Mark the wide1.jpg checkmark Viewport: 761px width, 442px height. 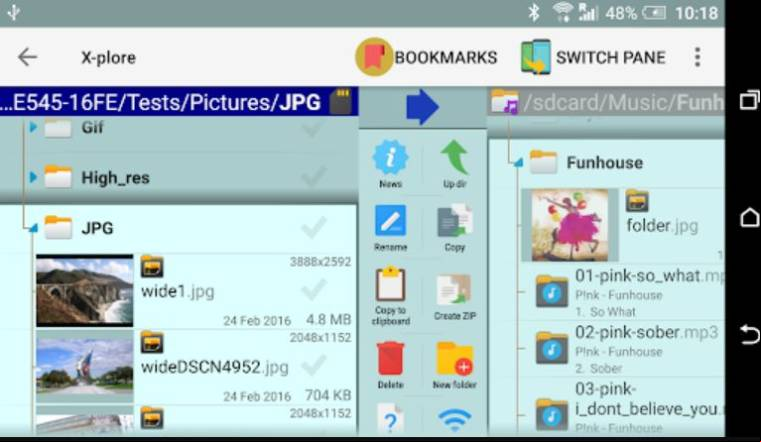tap(314, 290)
